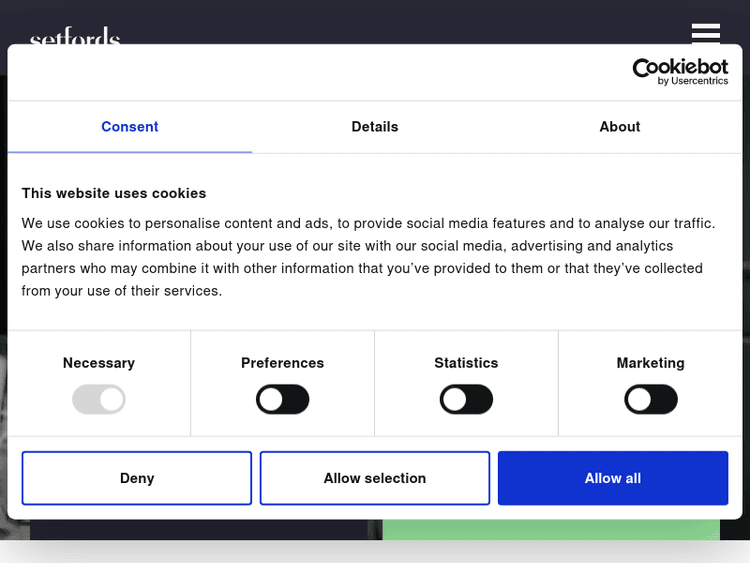The width and height of the screenshot is (750, 563).
Task: Click the Statistics category label
Action: click(x=466, y=363)
